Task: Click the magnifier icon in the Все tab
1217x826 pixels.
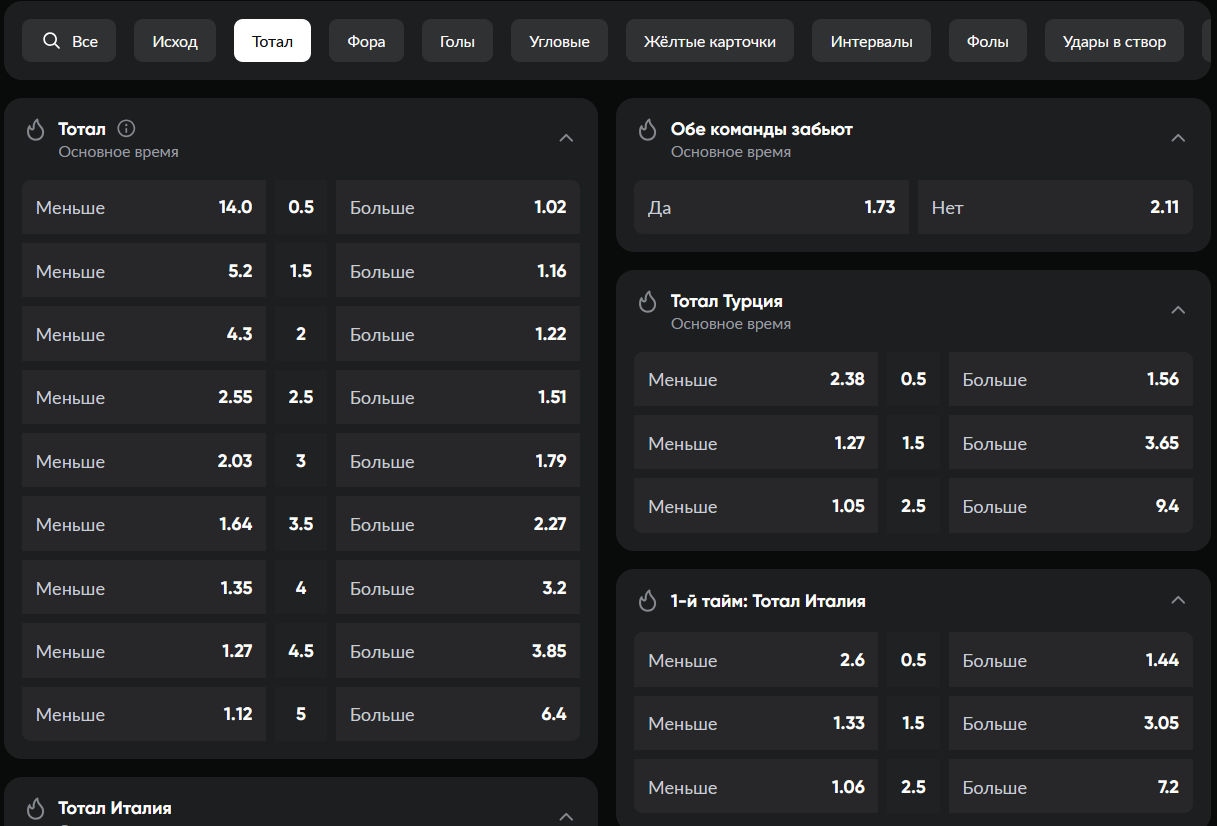Action: click(x=51, y=41)
